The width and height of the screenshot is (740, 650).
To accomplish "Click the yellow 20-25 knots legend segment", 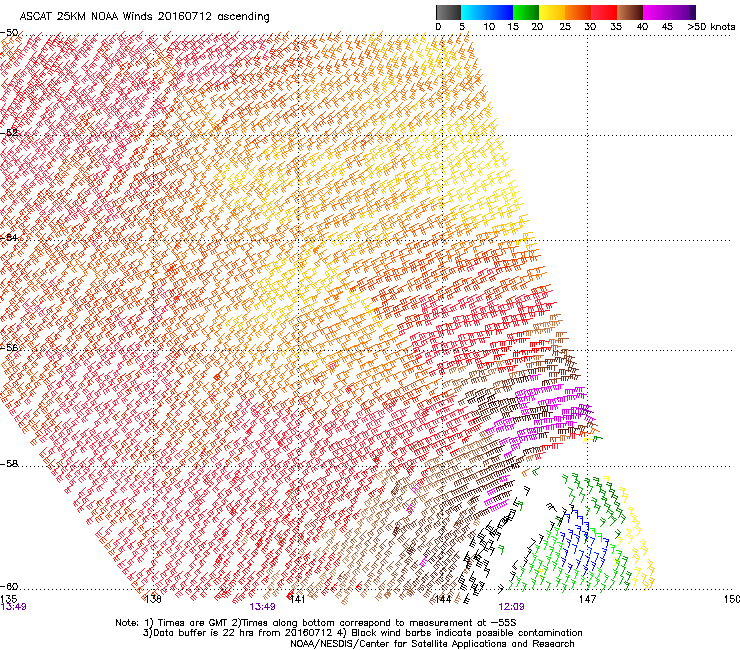I will pyautogui.click(x=552, y=12).
